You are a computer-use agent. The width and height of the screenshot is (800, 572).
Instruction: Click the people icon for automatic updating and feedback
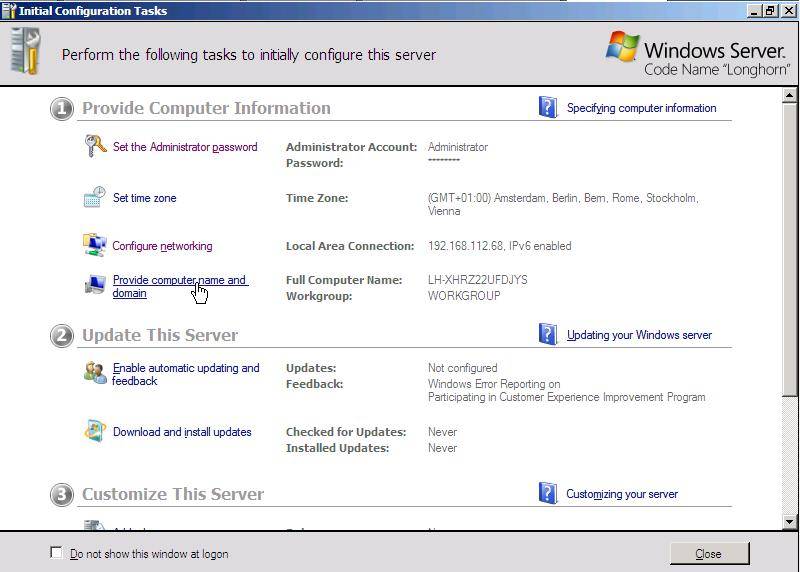point(95,372)
